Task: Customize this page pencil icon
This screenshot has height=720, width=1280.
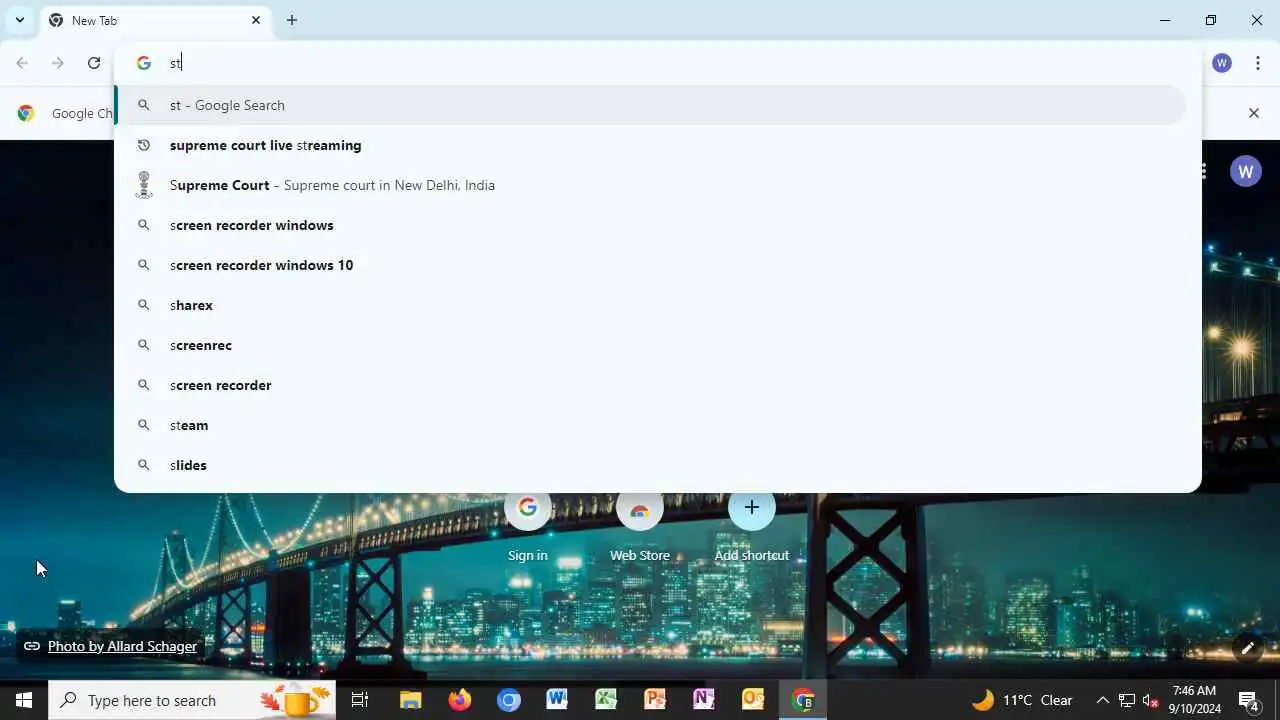Action: click(1248, 648)
